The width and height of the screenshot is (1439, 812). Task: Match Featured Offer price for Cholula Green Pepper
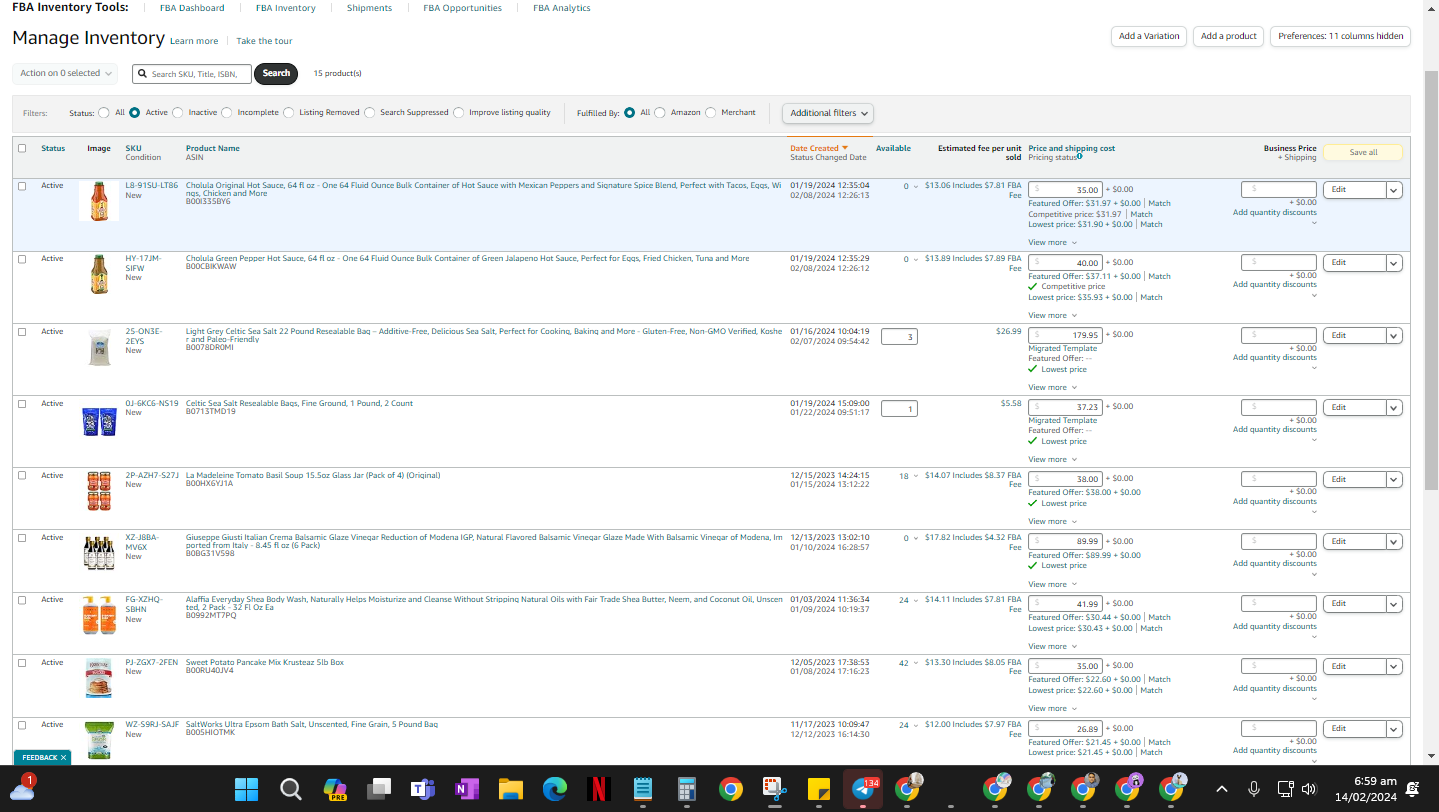(x=1160, y=276)
